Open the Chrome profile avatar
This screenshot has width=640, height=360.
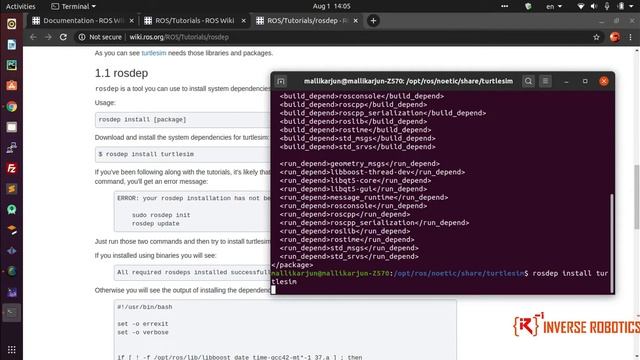pyautogui.click(x=615, y=37)
